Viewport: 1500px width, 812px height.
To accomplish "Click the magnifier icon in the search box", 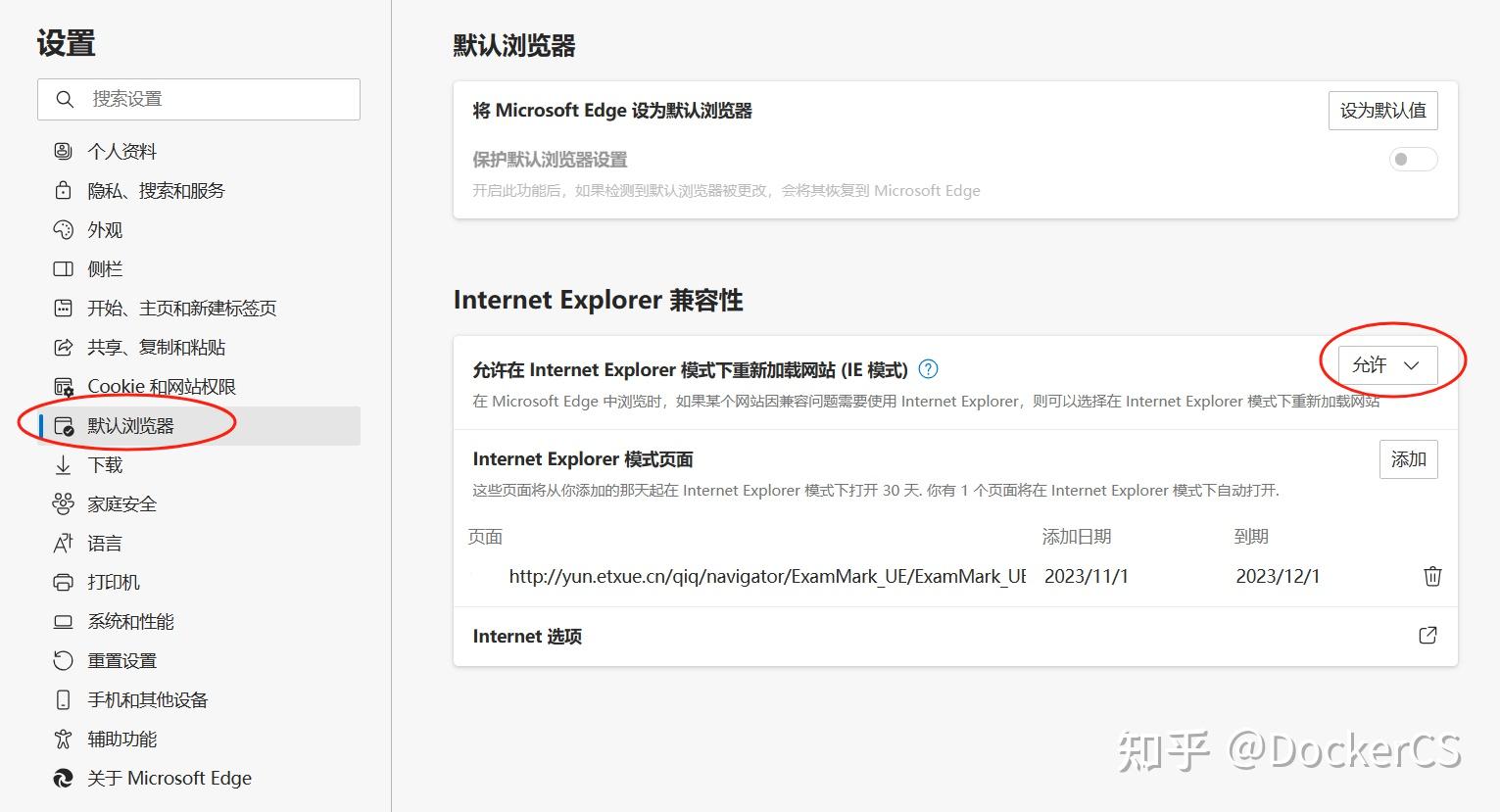I will 64,99.
